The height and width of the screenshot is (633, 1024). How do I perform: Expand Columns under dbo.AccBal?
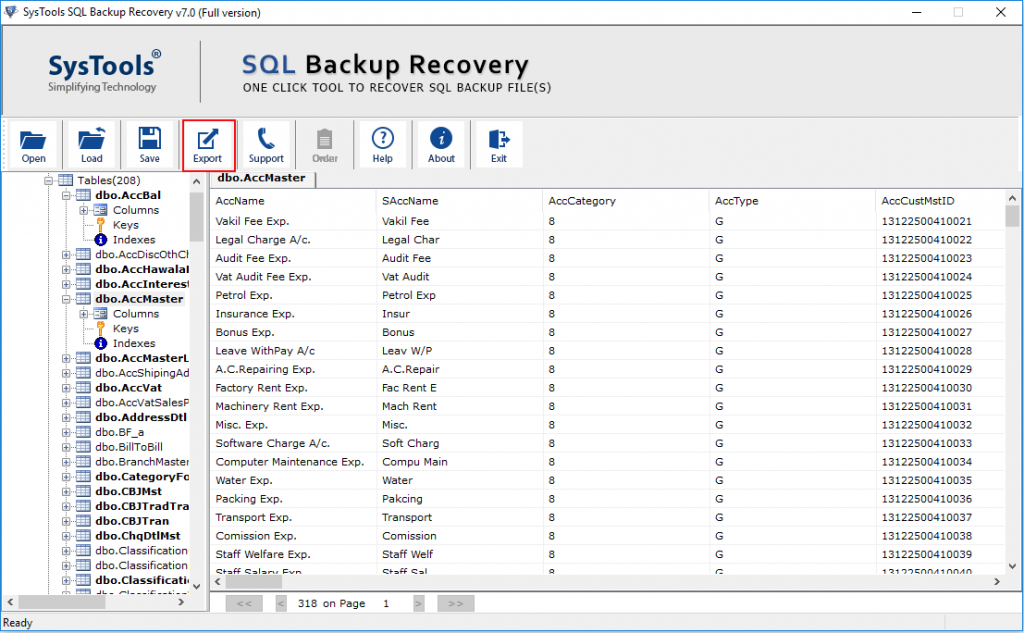point(84,210)
